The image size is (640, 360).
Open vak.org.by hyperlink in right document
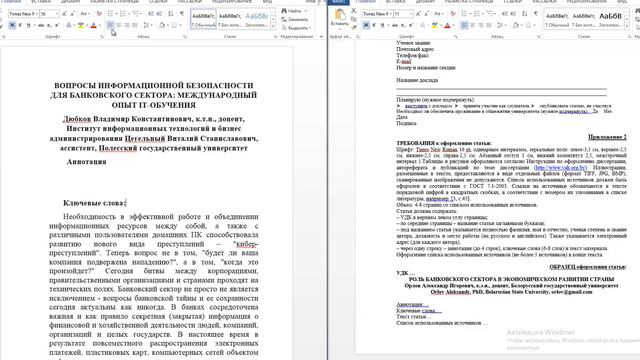coord(560,168)
